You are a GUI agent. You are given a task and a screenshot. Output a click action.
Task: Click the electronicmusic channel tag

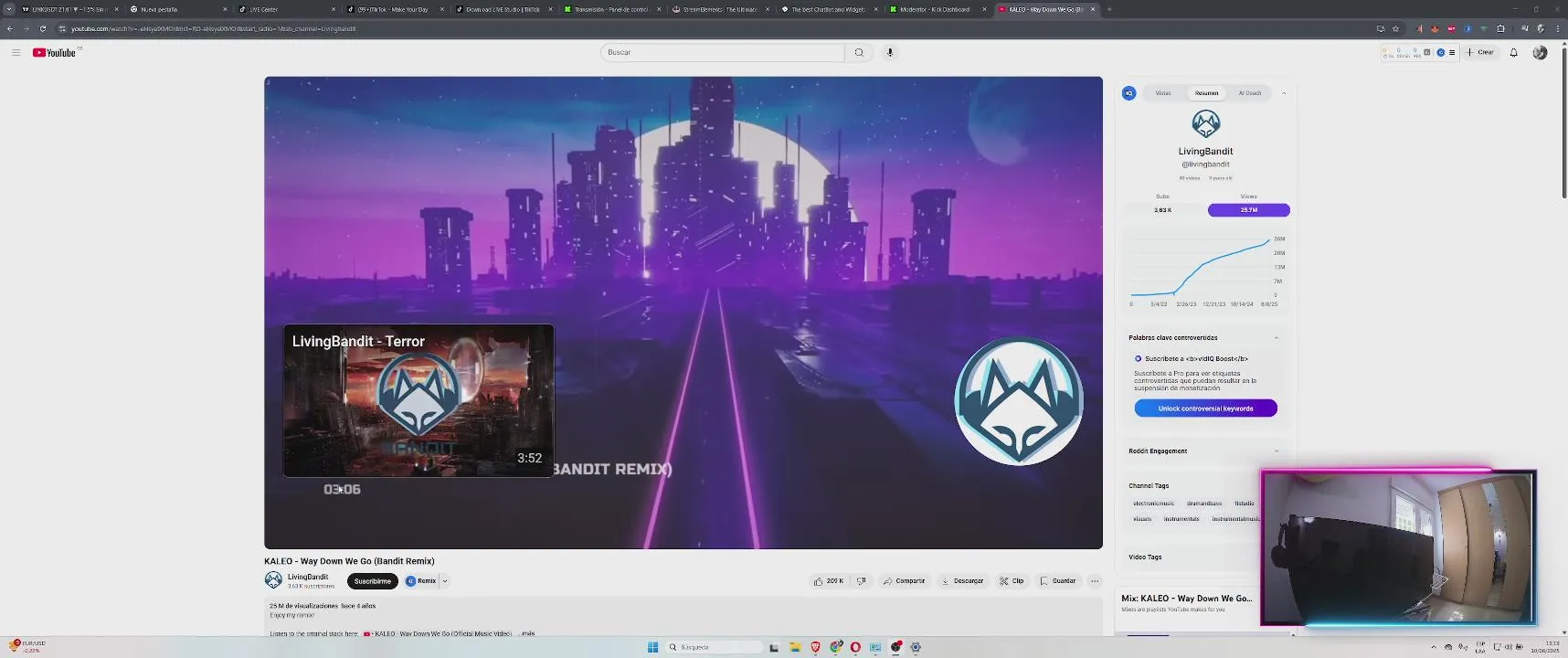click(1154, 504)
